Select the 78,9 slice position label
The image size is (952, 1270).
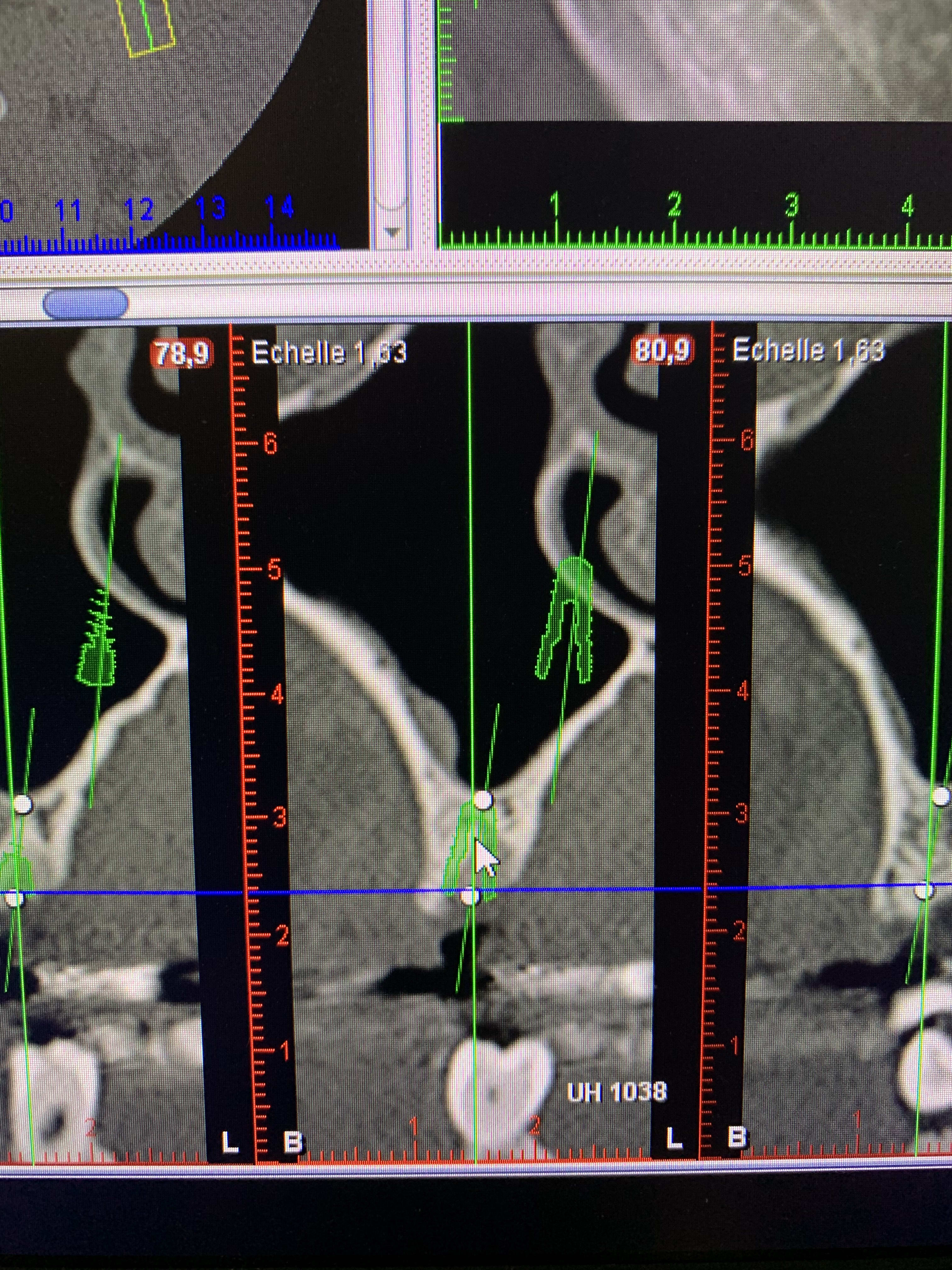(x=181, y=354)
